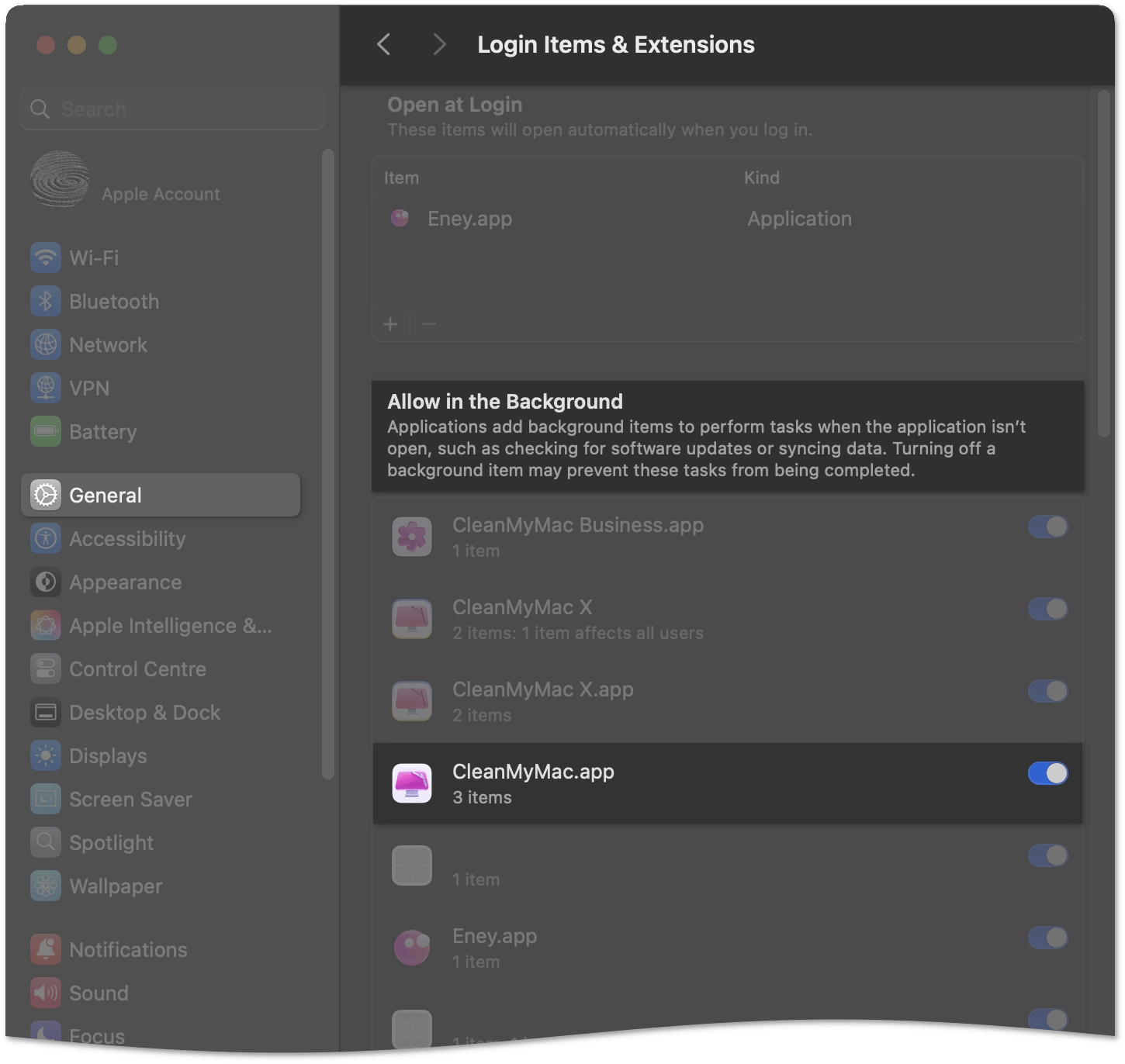This screenshot has height=1064, width=1125.
Task: Click the highlighted CleanMyMac.app icon
Action: point(412,783)
